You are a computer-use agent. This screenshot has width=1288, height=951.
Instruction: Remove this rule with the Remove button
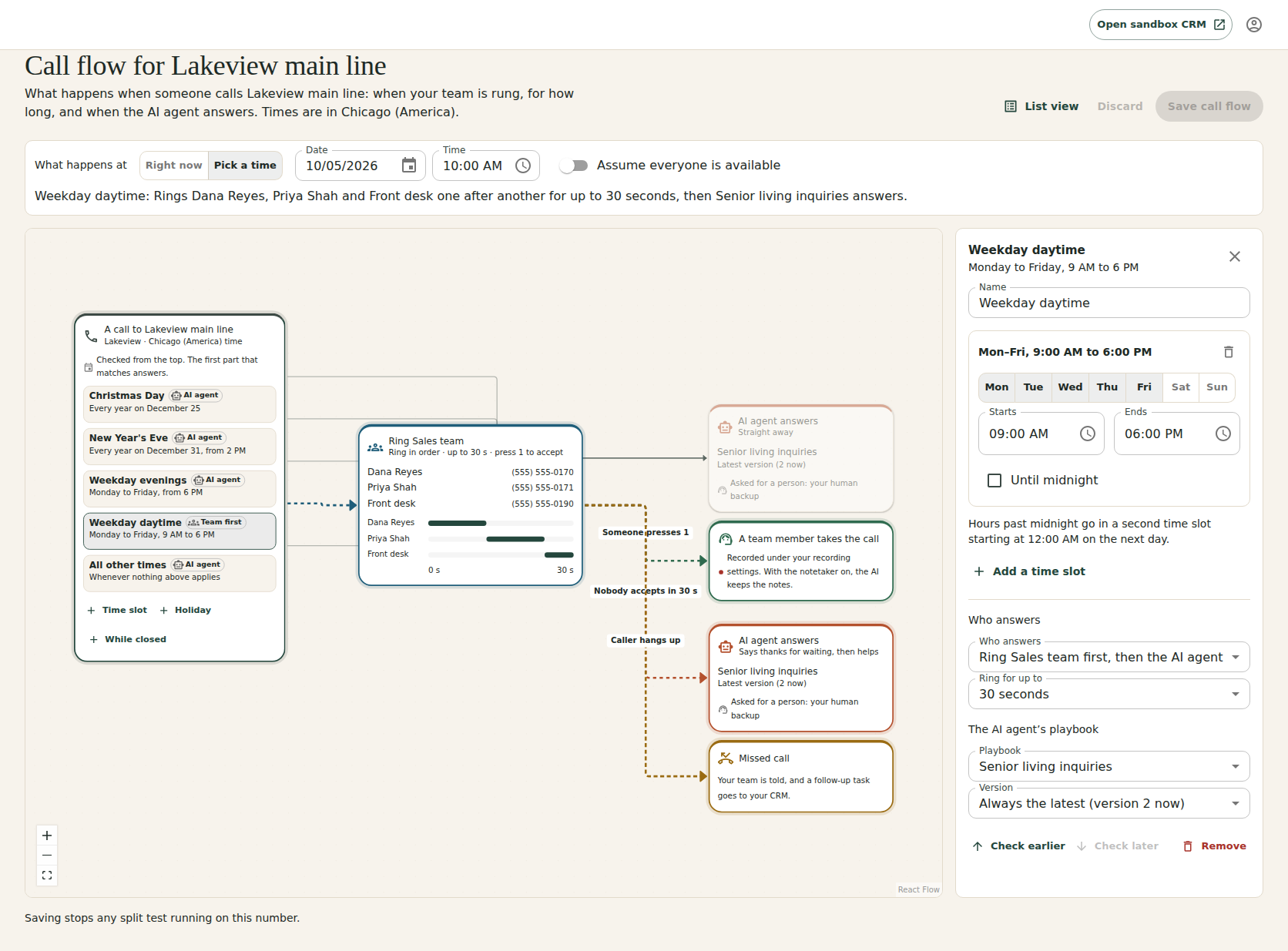(x=1215, y=846)
